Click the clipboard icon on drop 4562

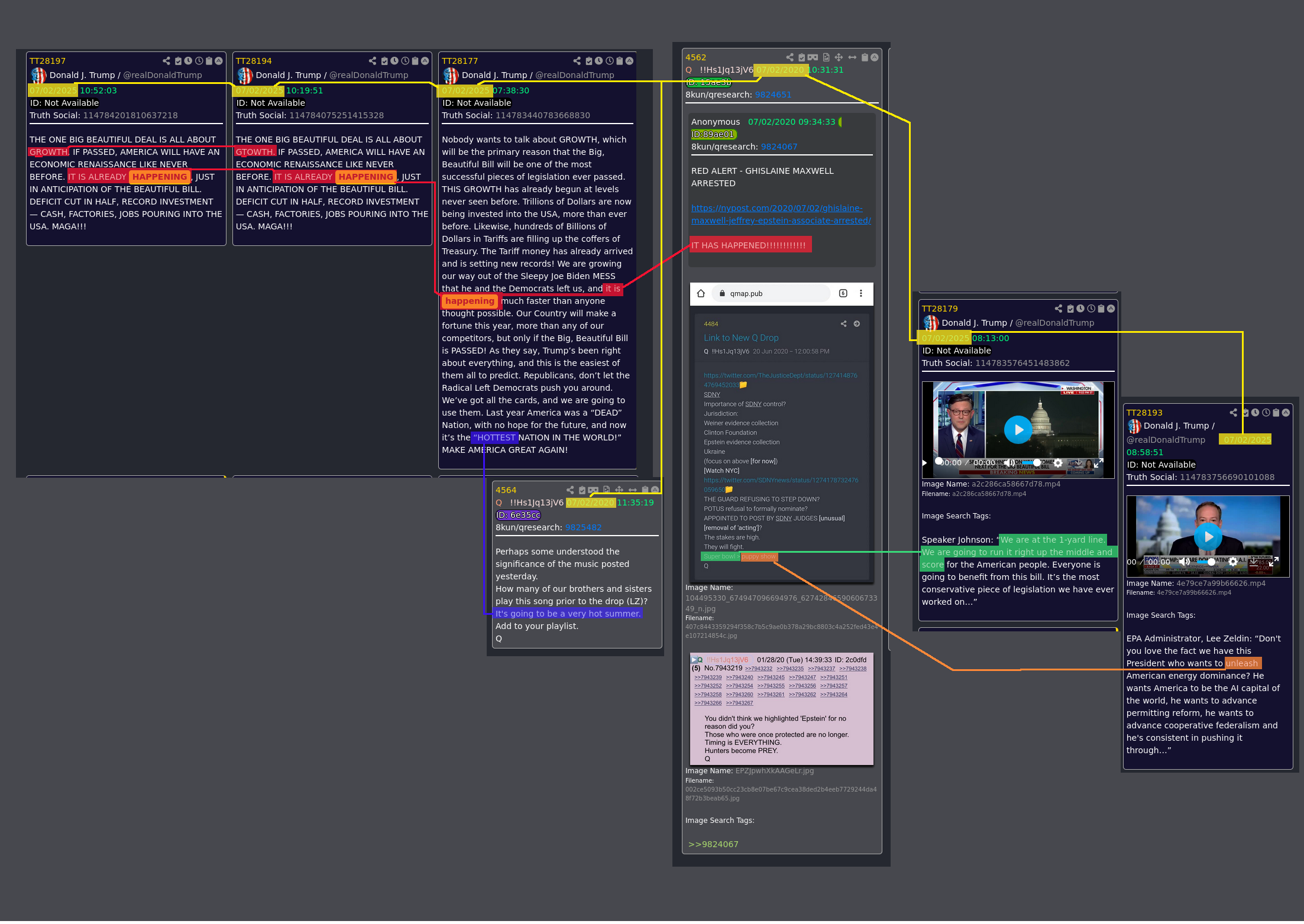[865, 57]
